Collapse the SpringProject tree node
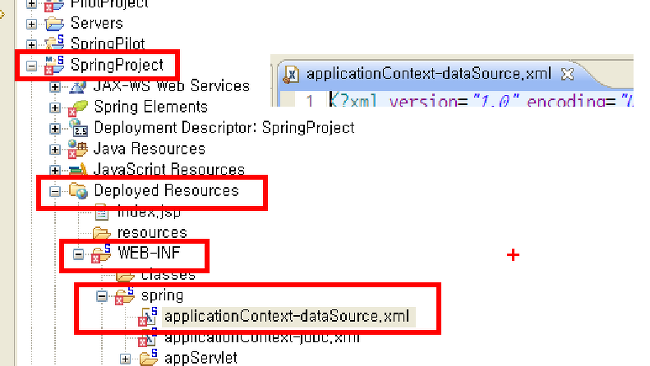The image size is (650, 366). click(x=31, y=65)
